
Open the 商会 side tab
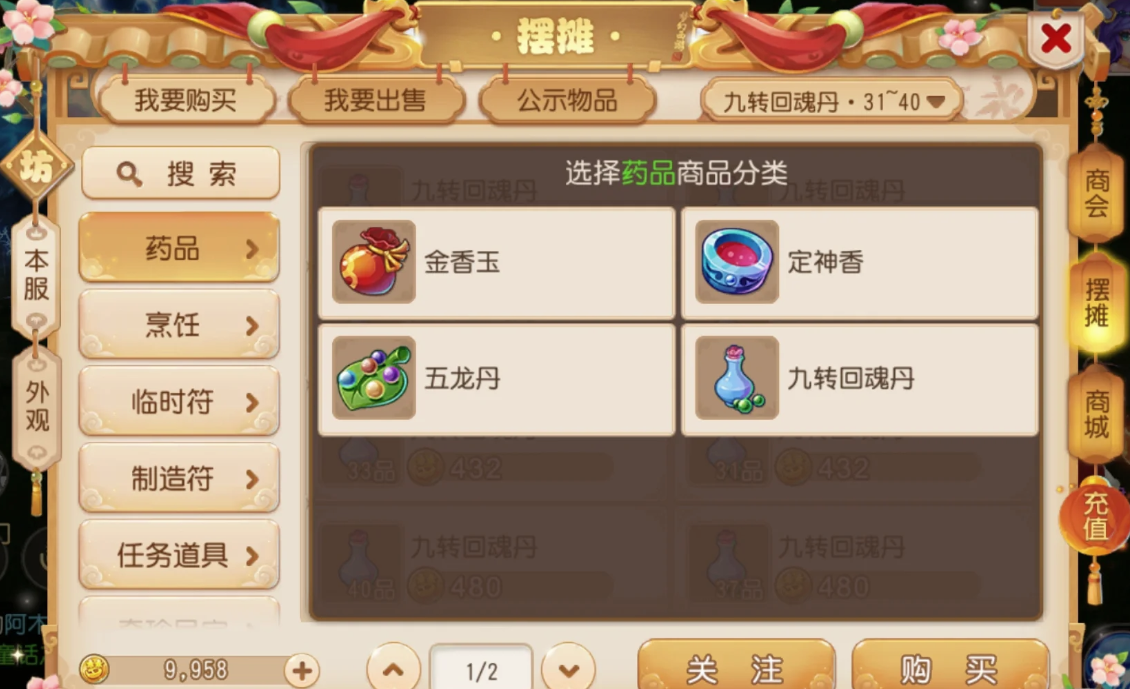coord(1096,192)
